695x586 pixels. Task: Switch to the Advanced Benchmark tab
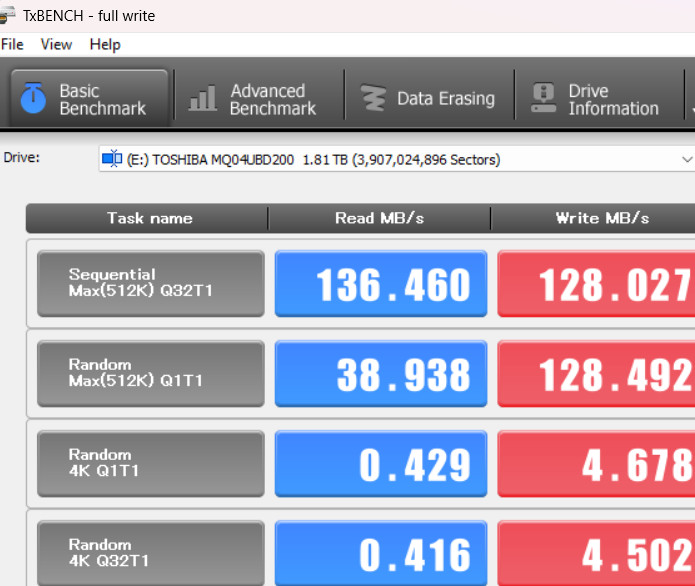point(259,99)
